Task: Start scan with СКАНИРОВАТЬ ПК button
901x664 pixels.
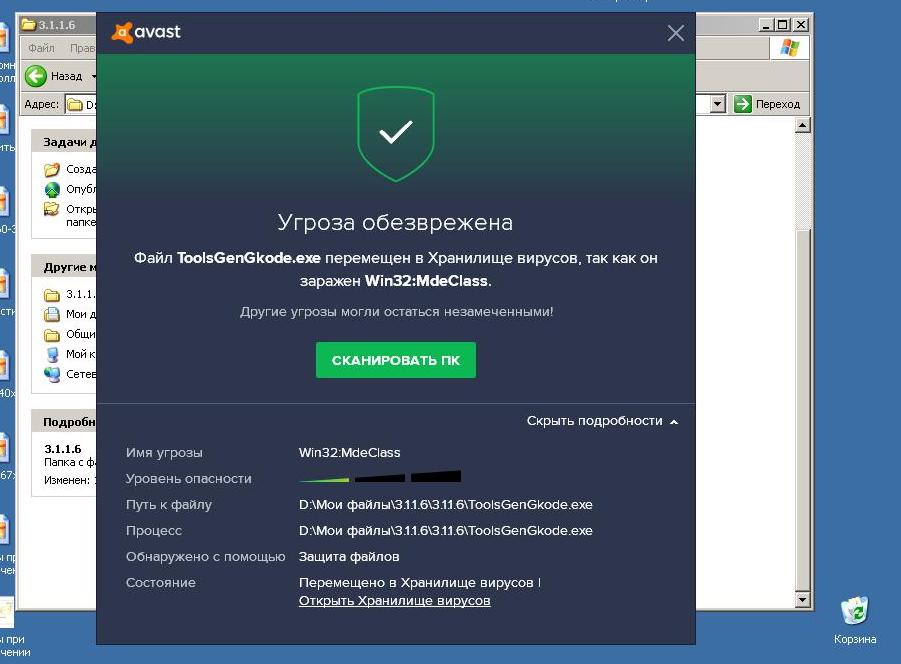Action: (x=395, y=360)
